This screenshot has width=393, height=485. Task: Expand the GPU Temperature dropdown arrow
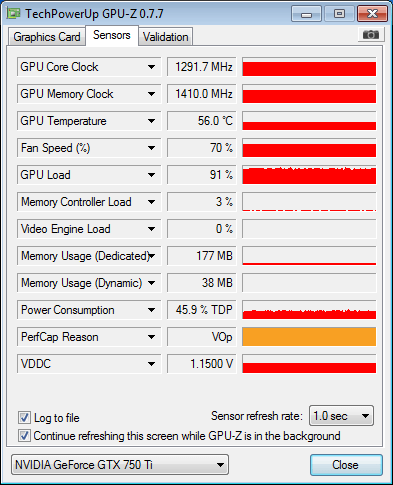tap(151, 121)
